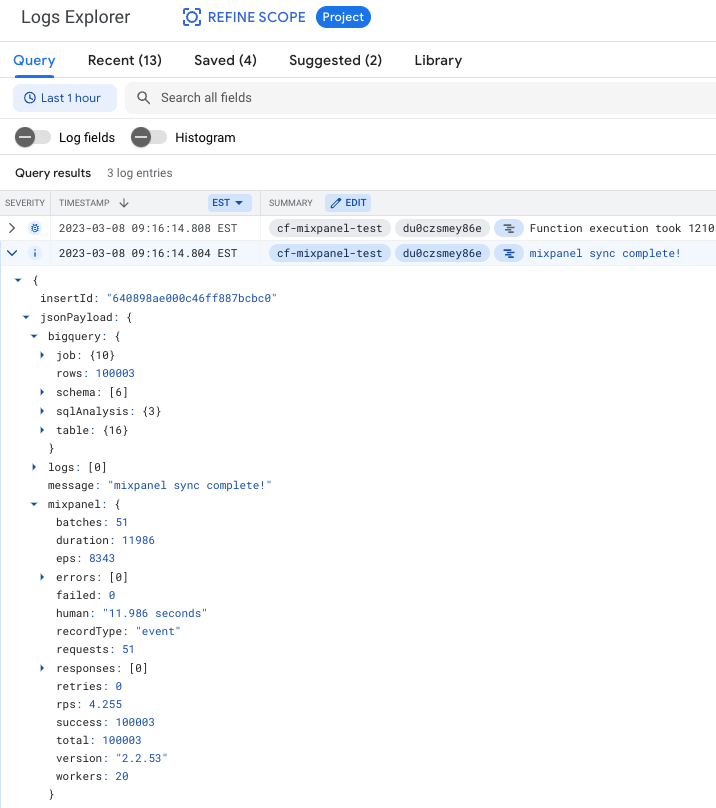Click the duration value 11986
This screenshot has height=808, width=716.
pos(138,541)
